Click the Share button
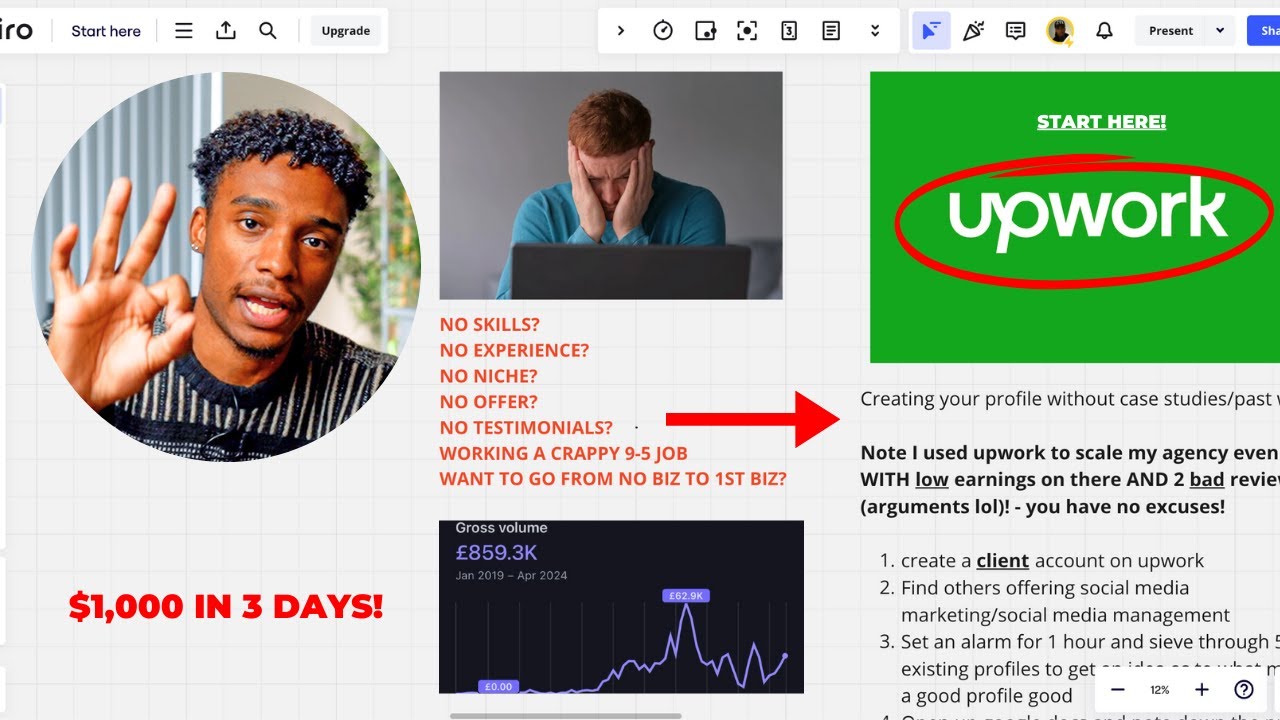This screenshot has width=1280, height=720. [x=1264, y=31]
